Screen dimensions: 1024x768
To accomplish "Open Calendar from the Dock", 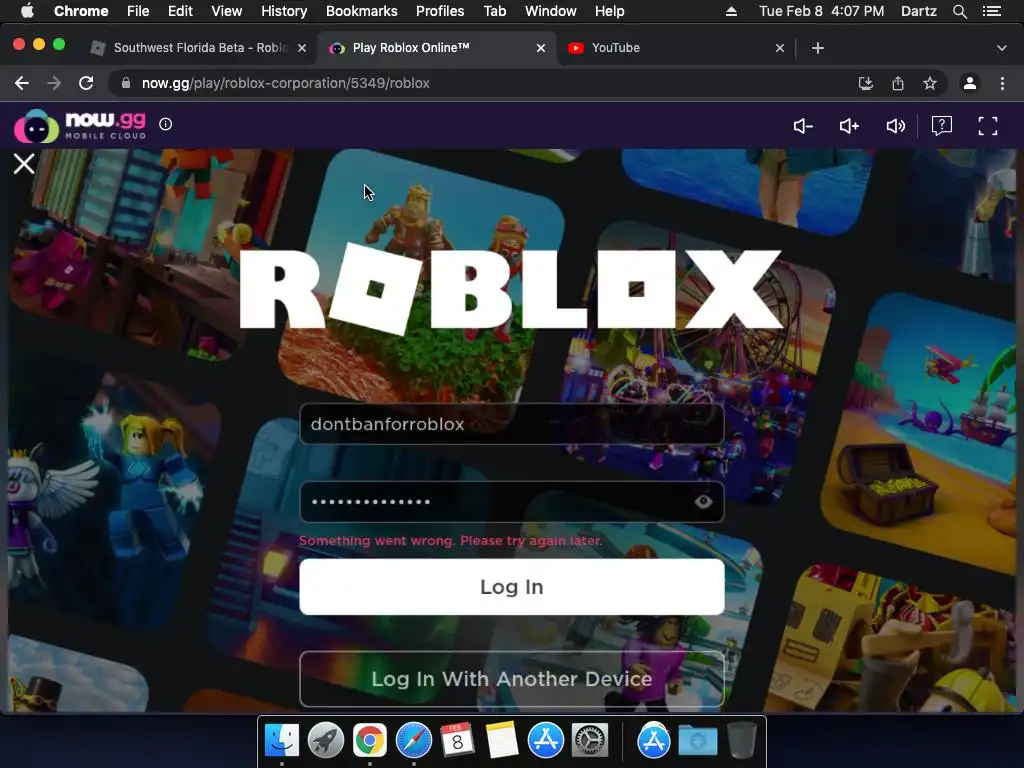I will (x=457, y=740).
